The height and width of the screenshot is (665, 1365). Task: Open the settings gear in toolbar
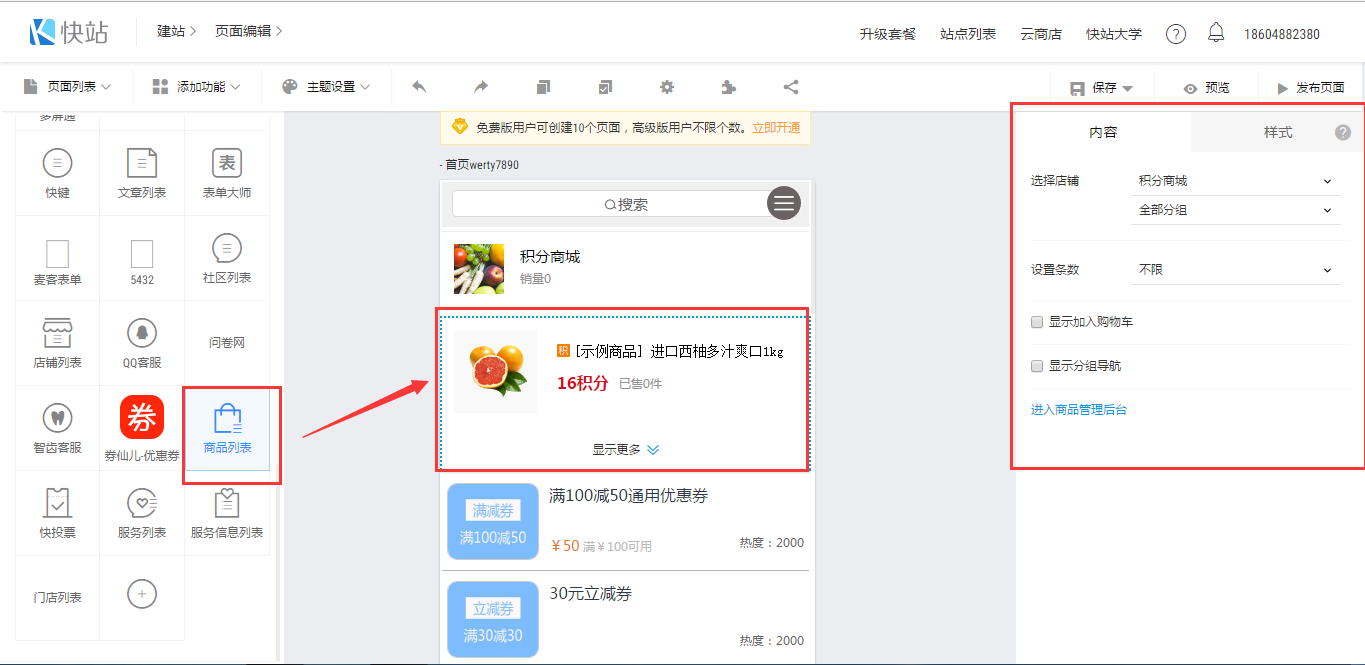click(667, 87)
